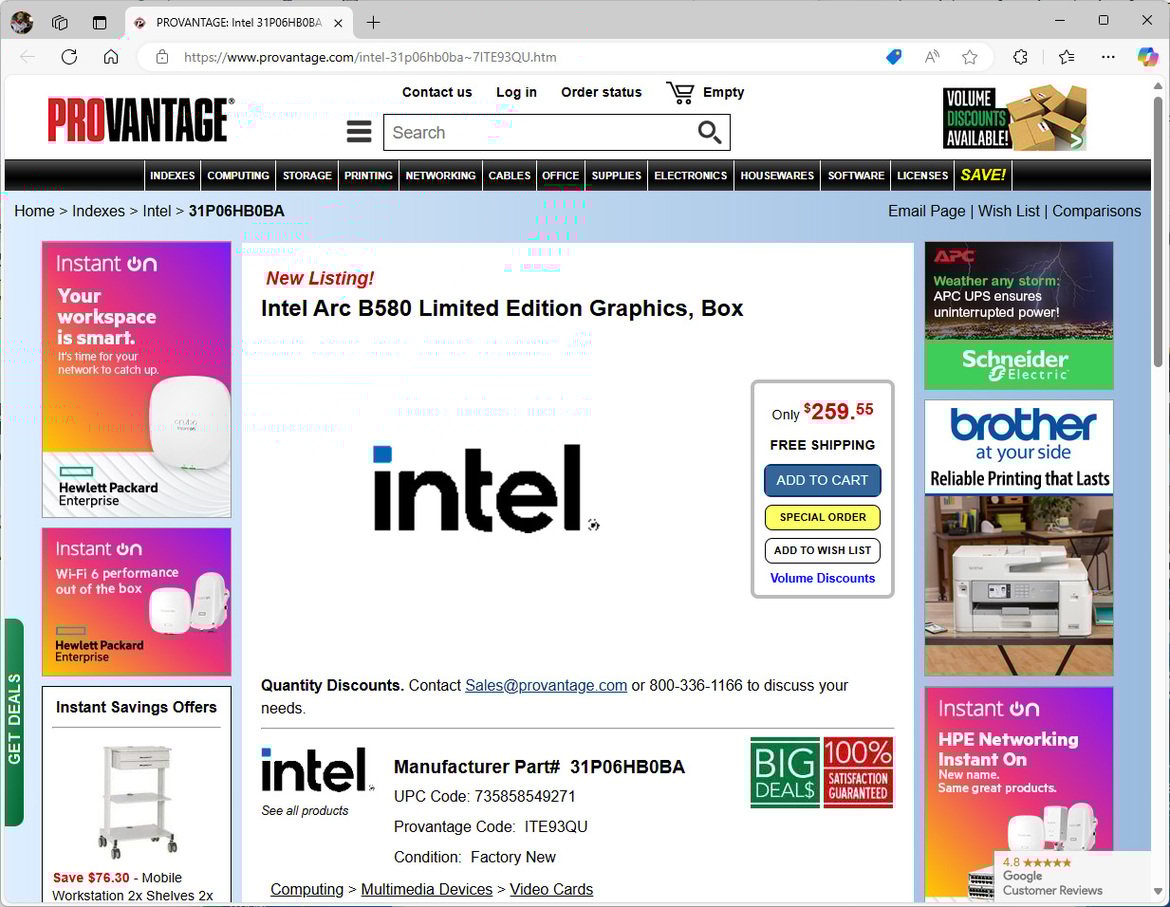This screenshot has width=1170, height=907.
Task: Click the SPECIAL ORDER button
Action: 822,517
